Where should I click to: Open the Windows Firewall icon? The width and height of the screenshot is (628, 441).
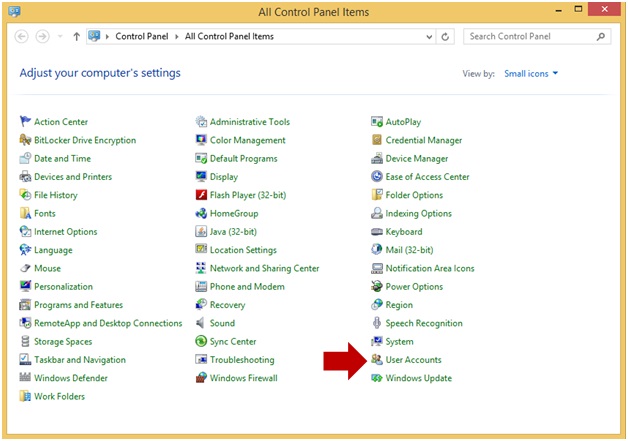click(x=202, y=378)
